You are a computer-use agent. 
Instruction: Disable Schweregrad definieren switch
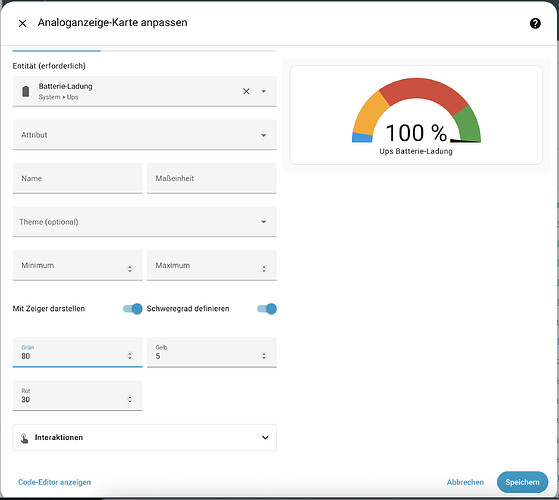pyautogui.click(x=267, y=309)
